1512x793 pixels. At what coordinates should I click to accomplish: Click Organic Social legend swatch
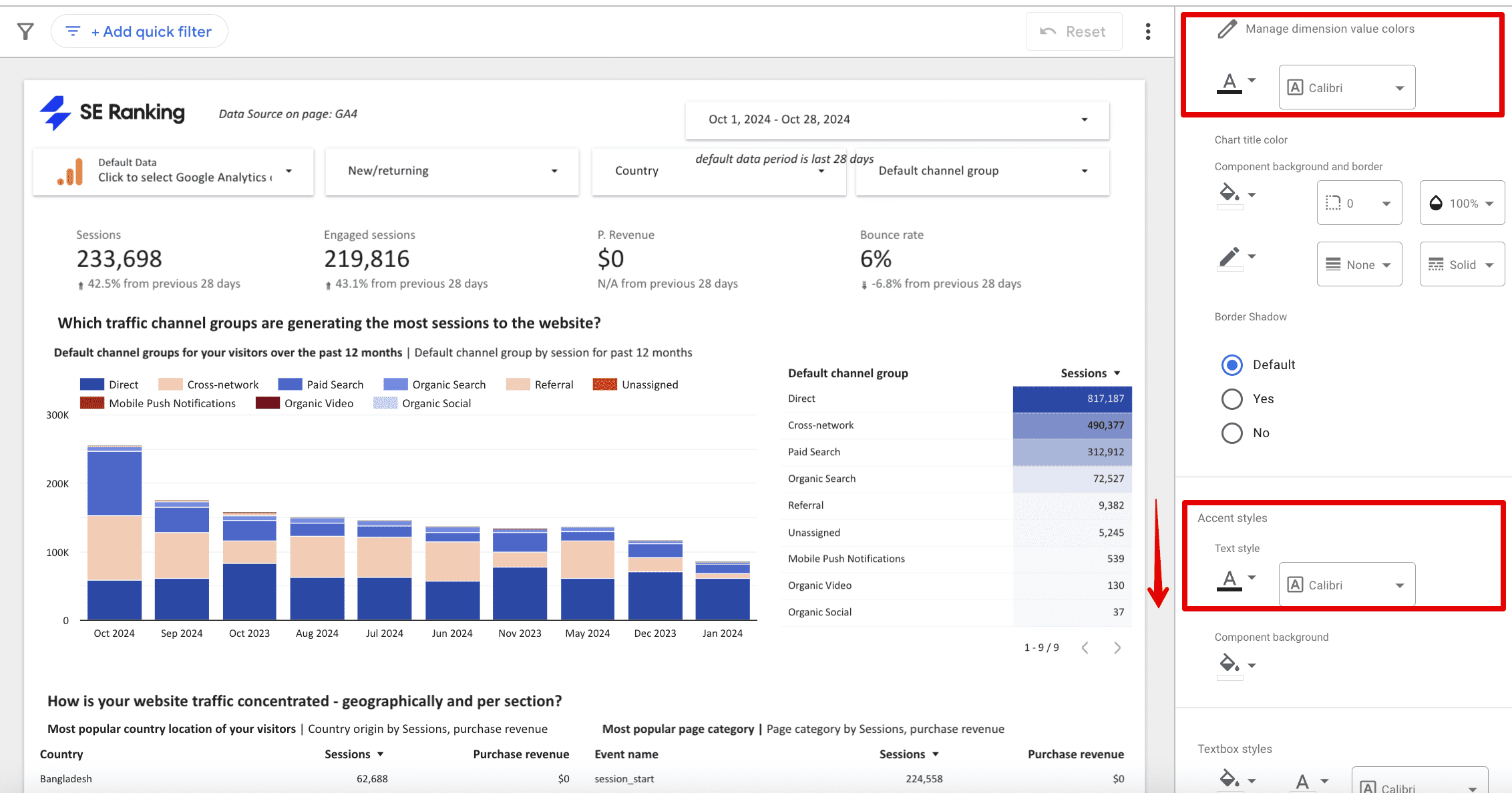tap(385, 403)
